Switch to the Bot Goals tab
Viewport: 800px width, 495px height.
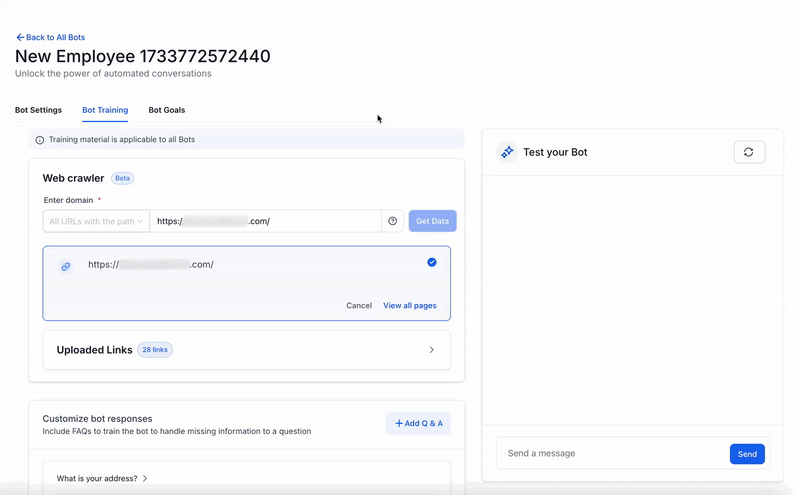coord(167,110)
